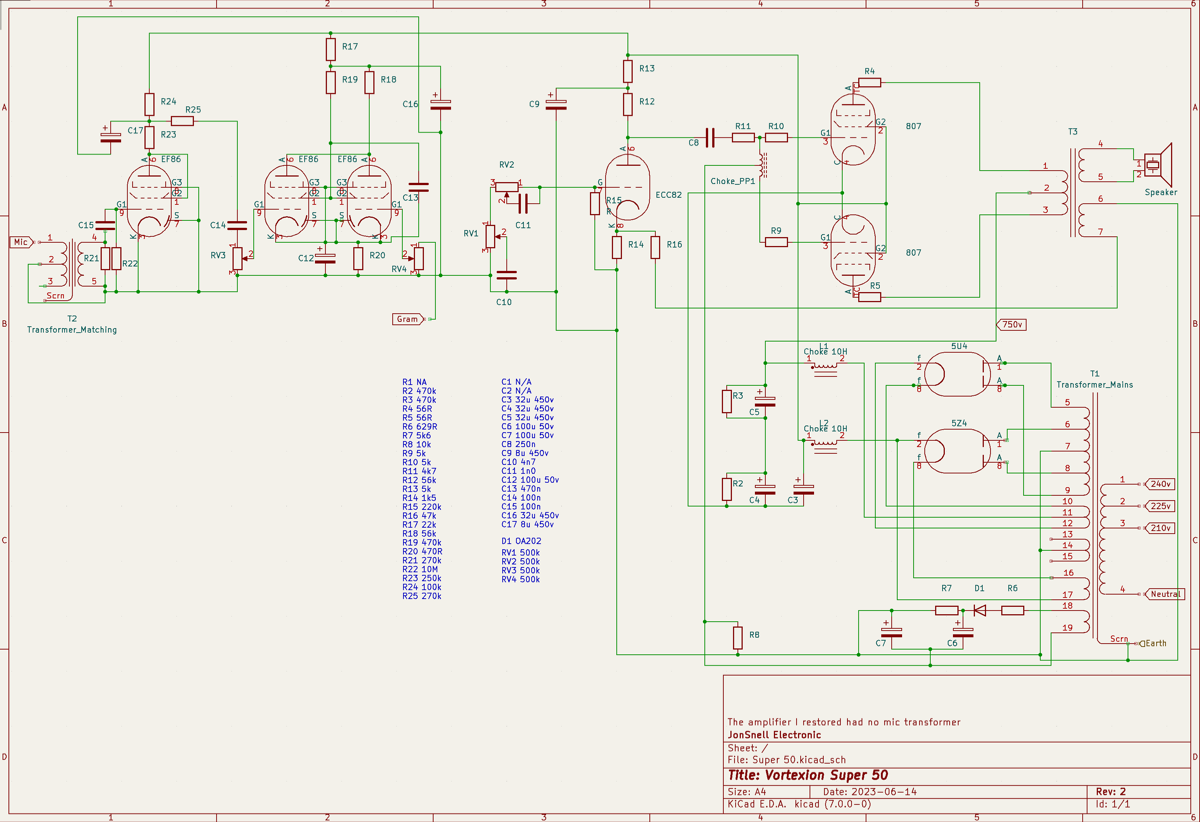This screenshot has width=1200, height=822.
Task: Select 'C13 470n' in the parts list
Action: click(x=523, y=488)
